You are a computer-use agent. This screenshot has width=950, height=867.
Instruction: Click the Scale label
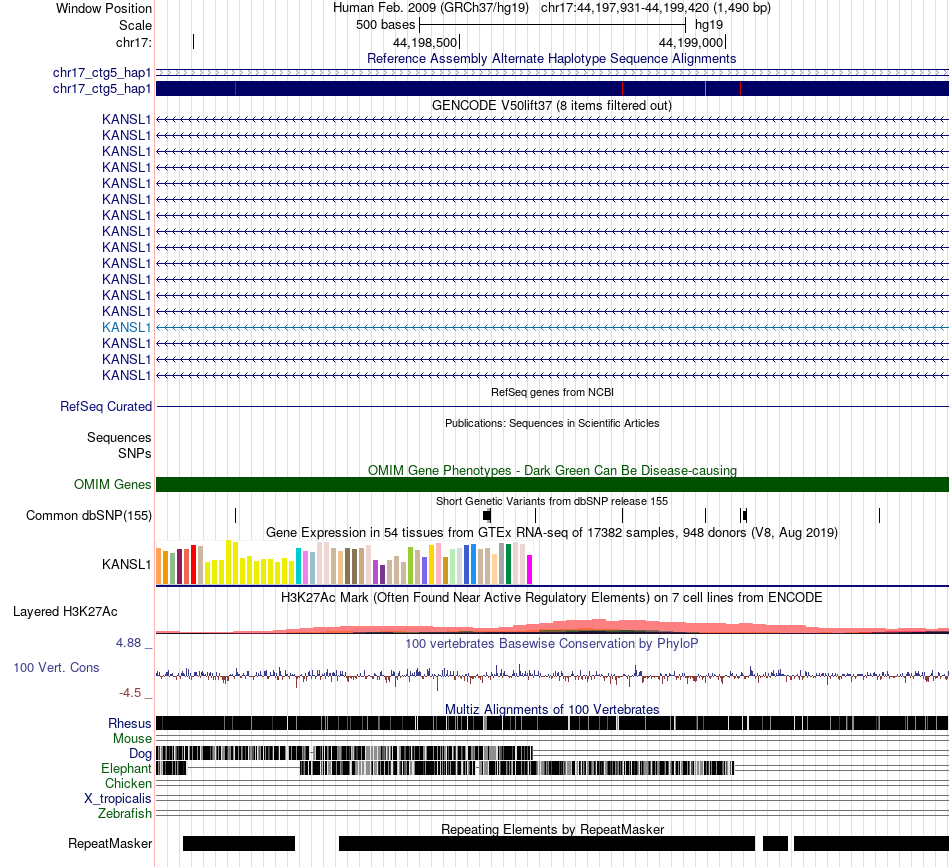pyautogui.click(x=135, y=25)
